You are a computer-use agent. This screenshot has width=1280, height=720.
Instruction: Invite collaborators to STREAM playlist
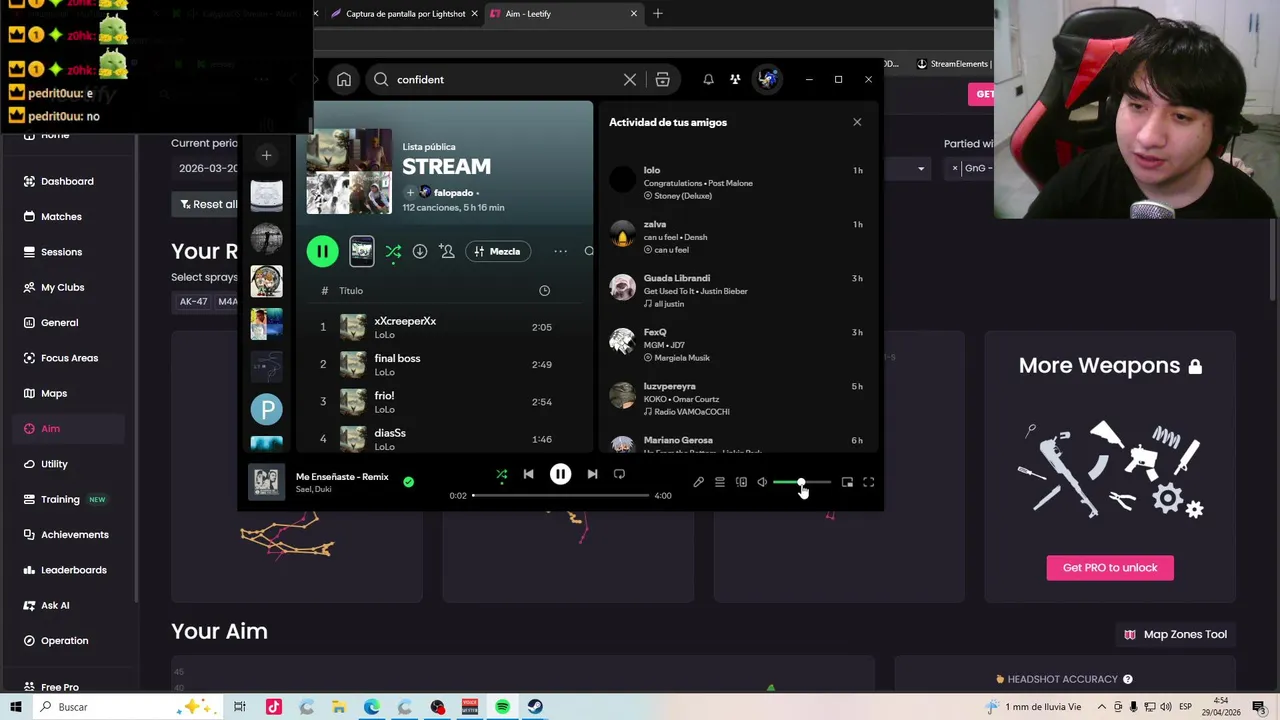click(447, 251)
